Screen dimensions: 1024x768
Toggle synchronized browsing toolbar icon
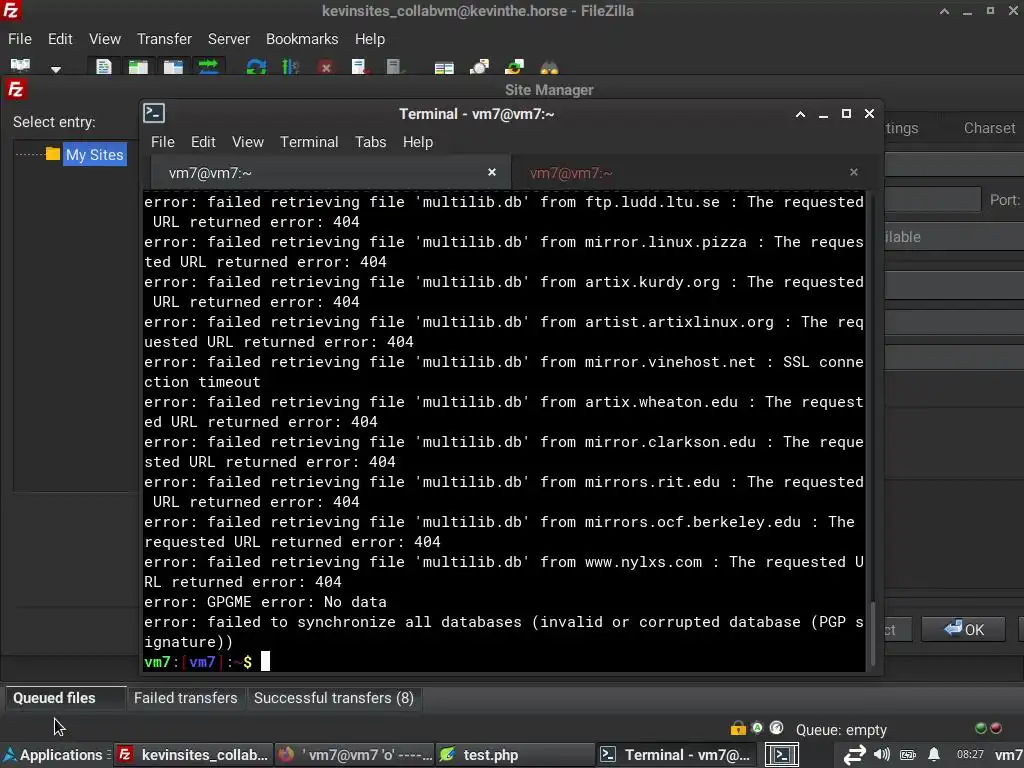(x=515, y=67)
